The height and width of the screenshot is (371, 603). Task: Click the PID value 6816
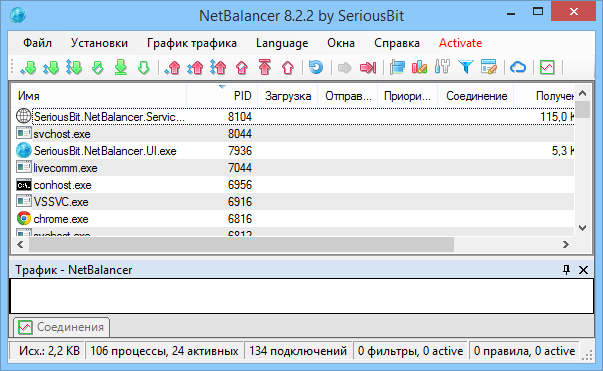[x=240, y=219]
